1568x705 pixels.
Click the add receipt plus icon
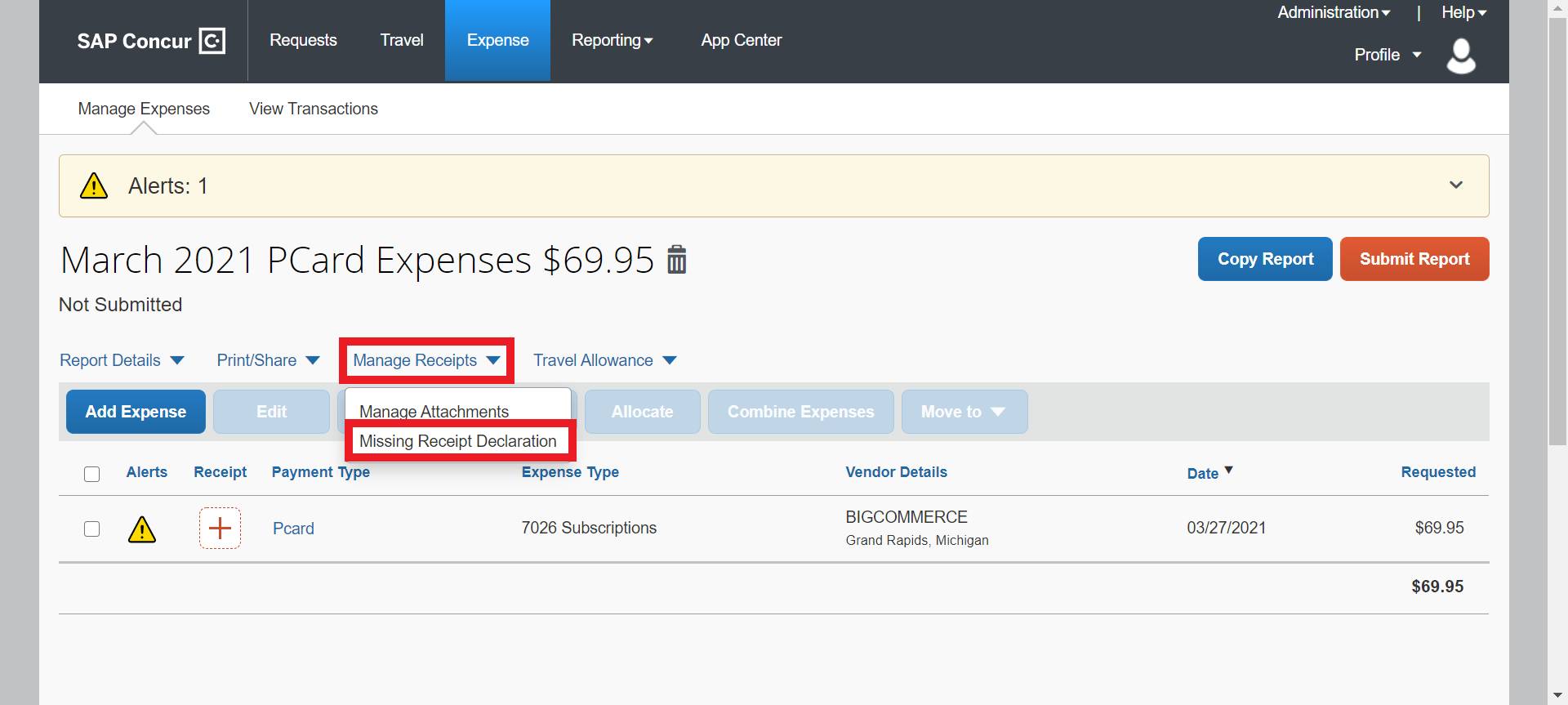click(x=220, y=528)
